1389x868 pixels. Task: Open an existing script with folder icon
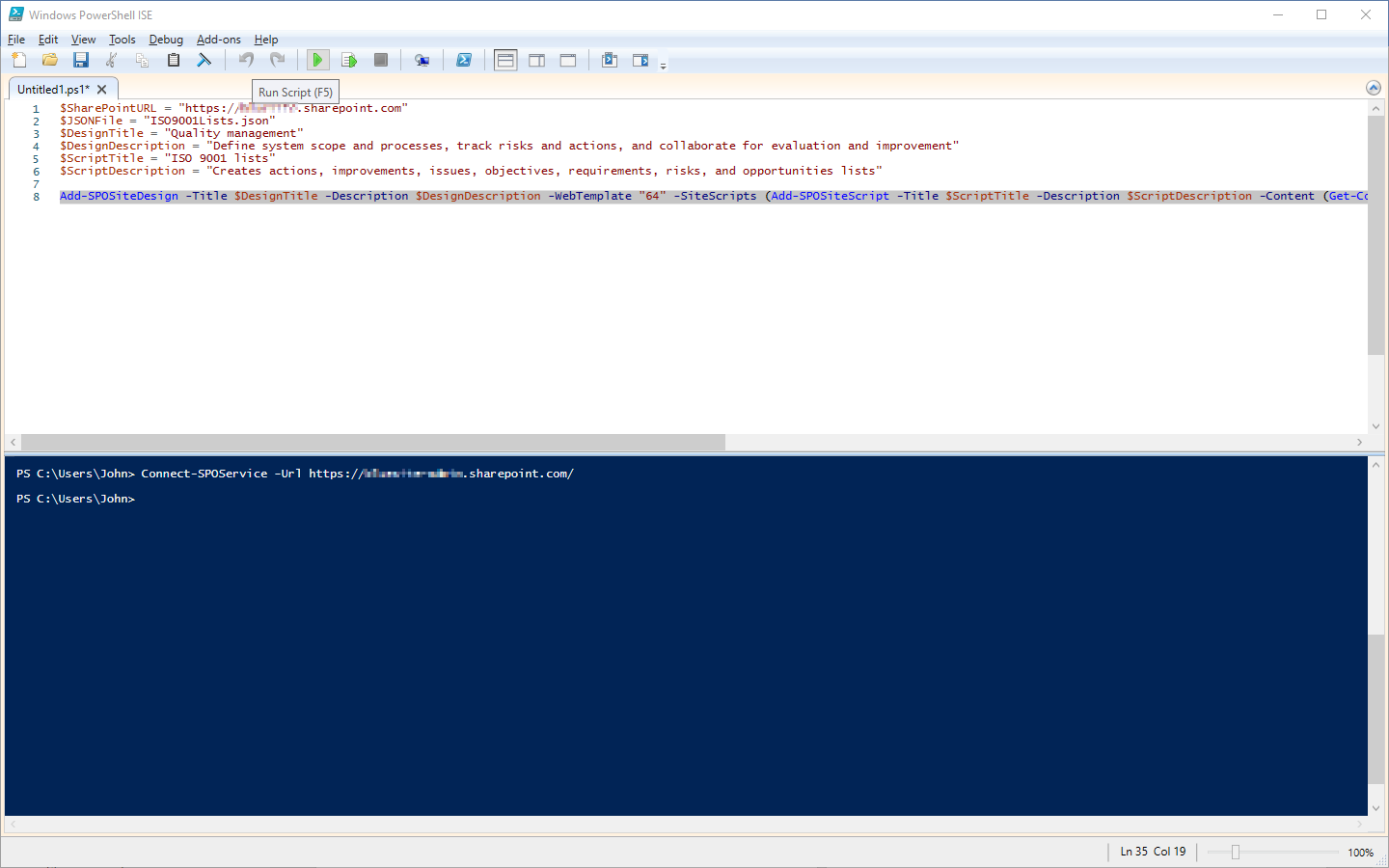(x=50, y=60)
